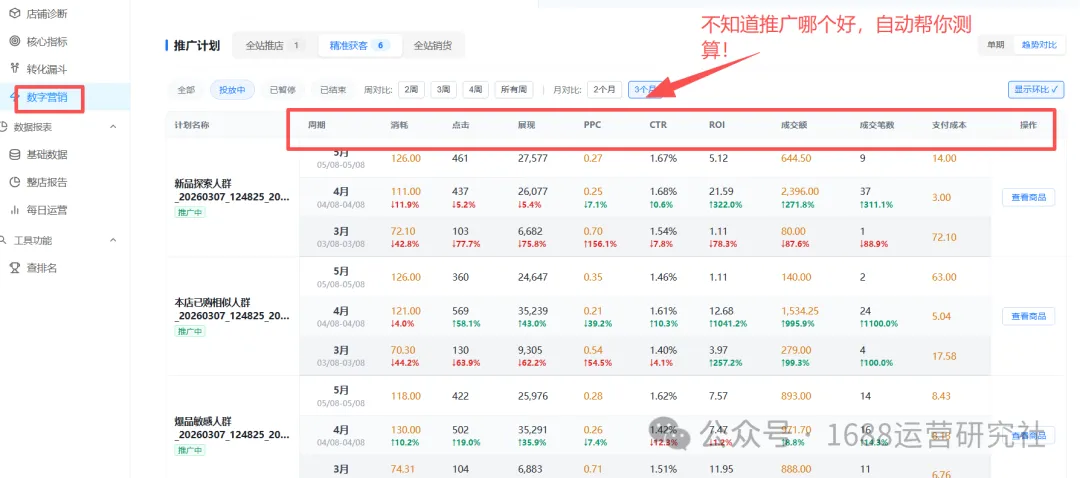Choose 所有周 weekly comparison

514,90
